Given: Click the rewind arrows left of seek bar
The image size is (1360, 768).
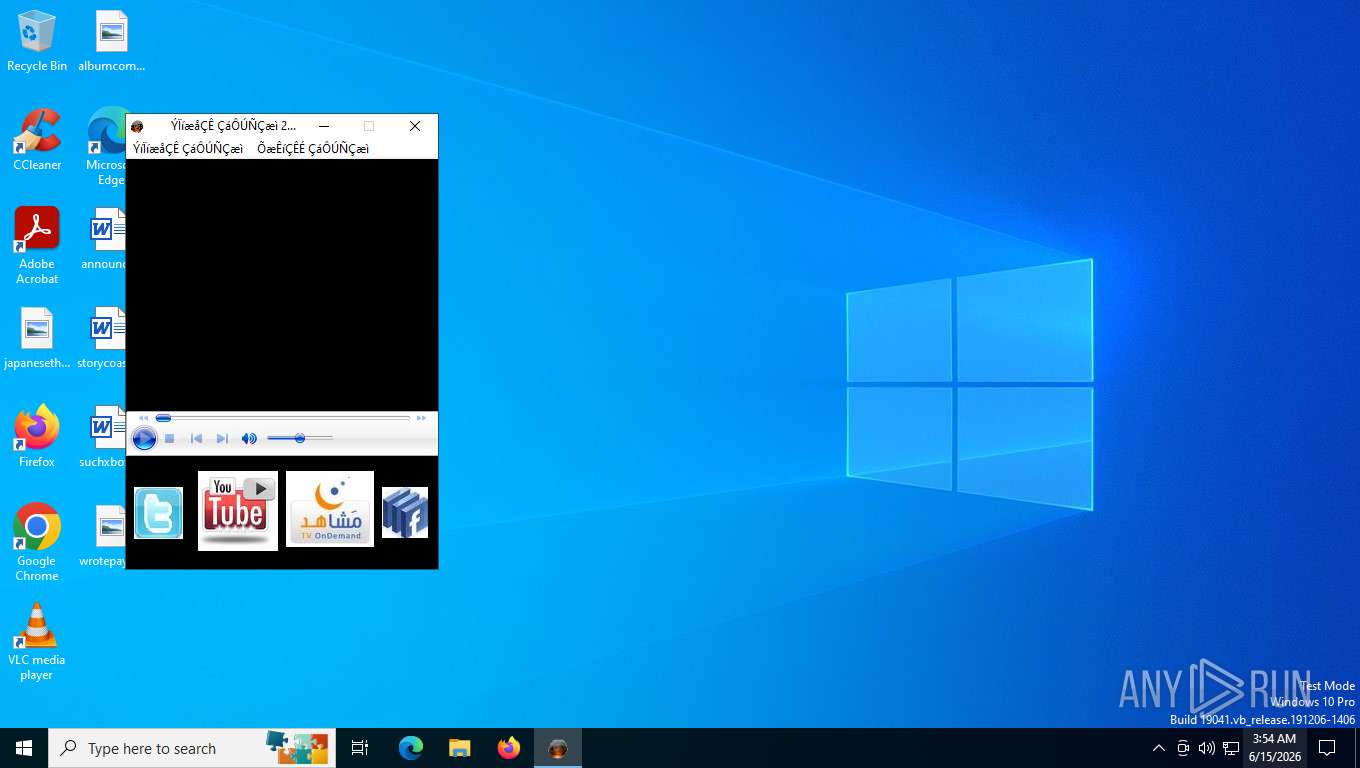Looking at the screenshot, I should pos(143,418).
